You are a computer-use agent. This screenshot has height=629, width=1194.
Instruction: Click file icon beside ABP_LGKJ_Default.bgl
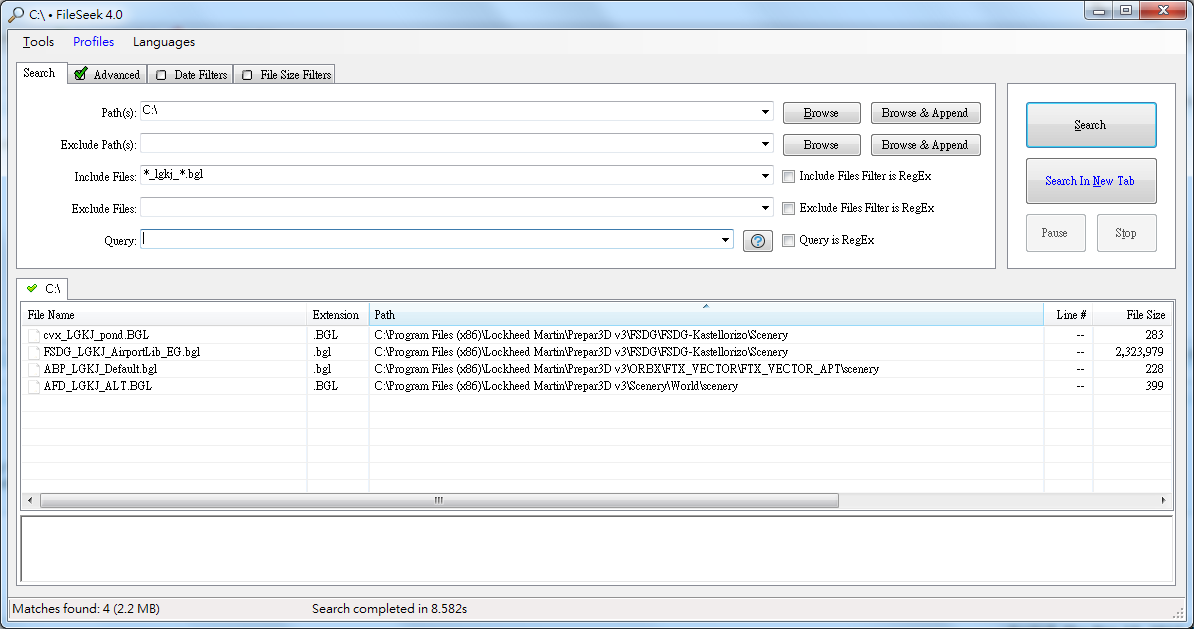[34, 369]
